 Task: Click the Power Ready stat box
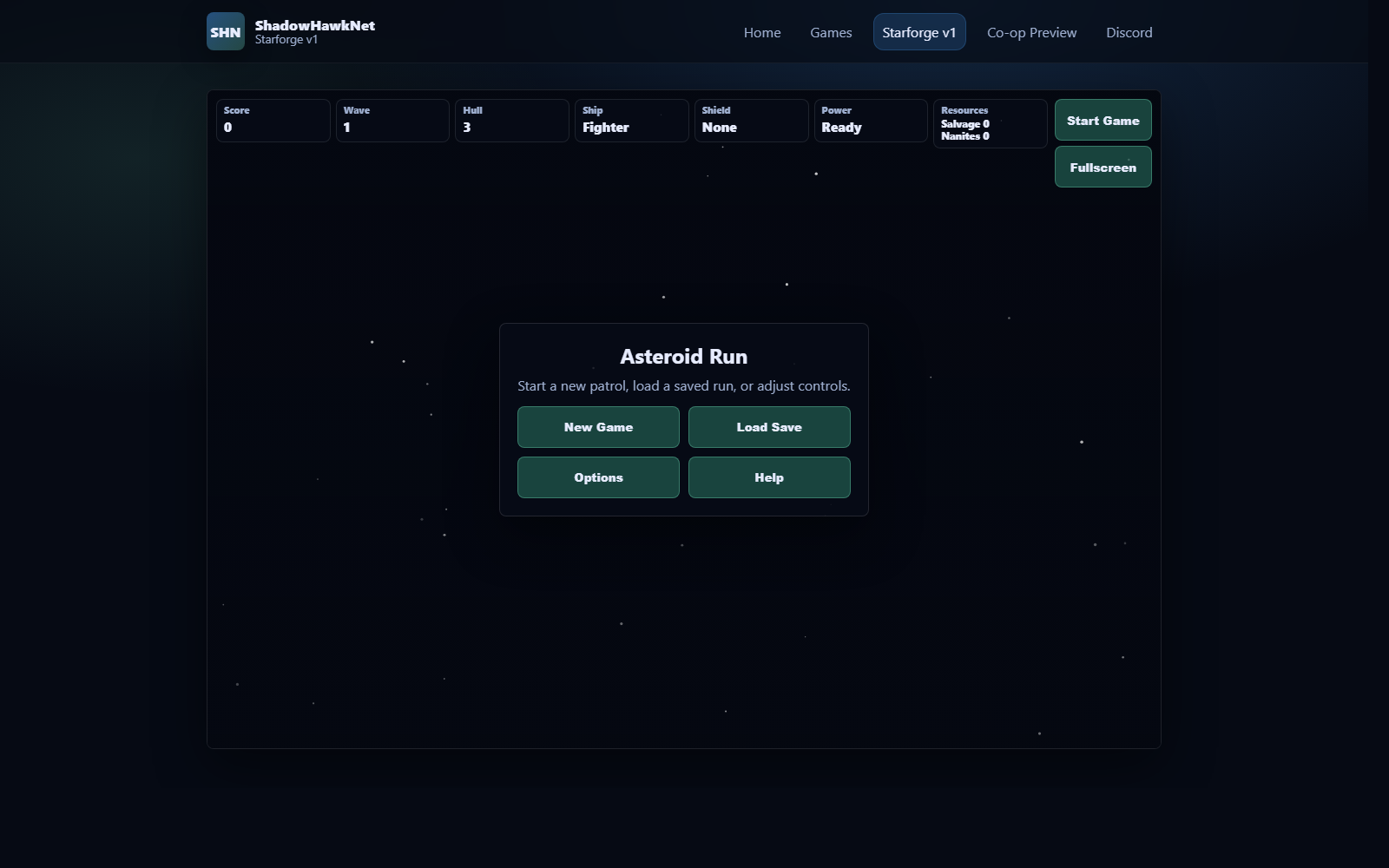[x=871, y=121]
